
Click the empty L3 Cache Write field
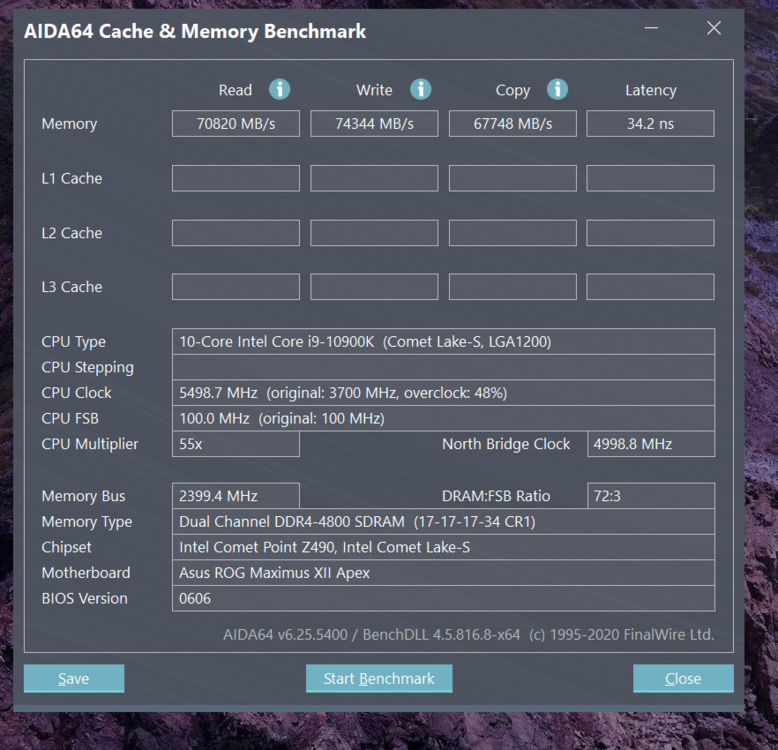tap(374, 287)
